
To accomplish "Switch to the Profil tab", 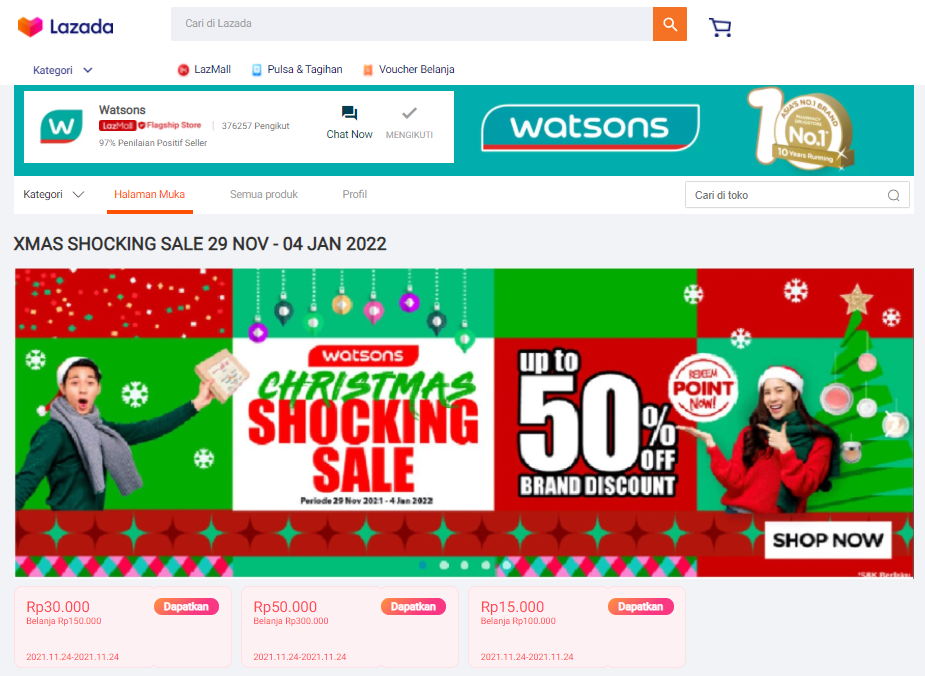I will tap(355, 194).
